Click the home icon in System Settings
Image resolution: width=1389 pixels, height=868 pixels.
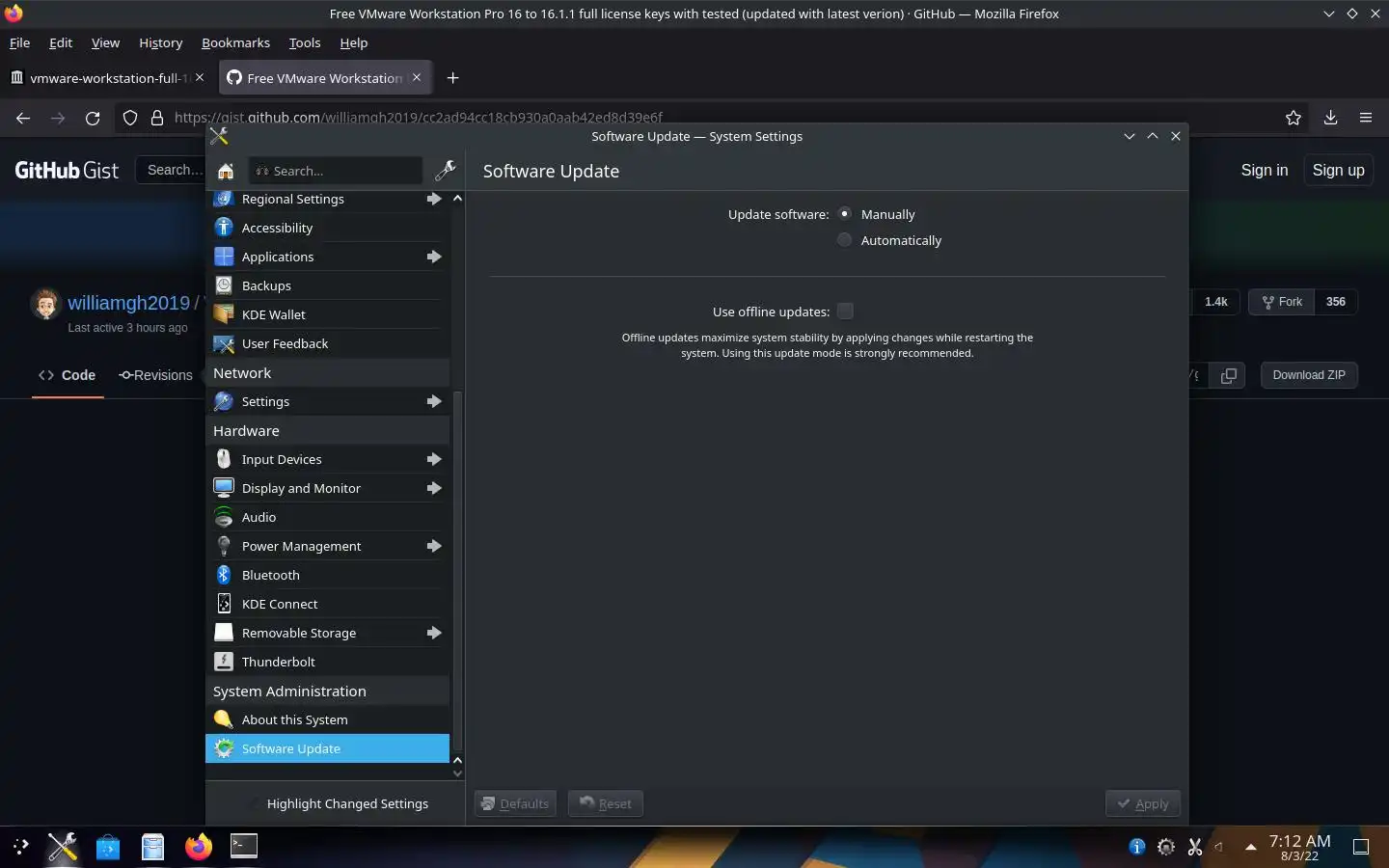(x=226, y=171)
